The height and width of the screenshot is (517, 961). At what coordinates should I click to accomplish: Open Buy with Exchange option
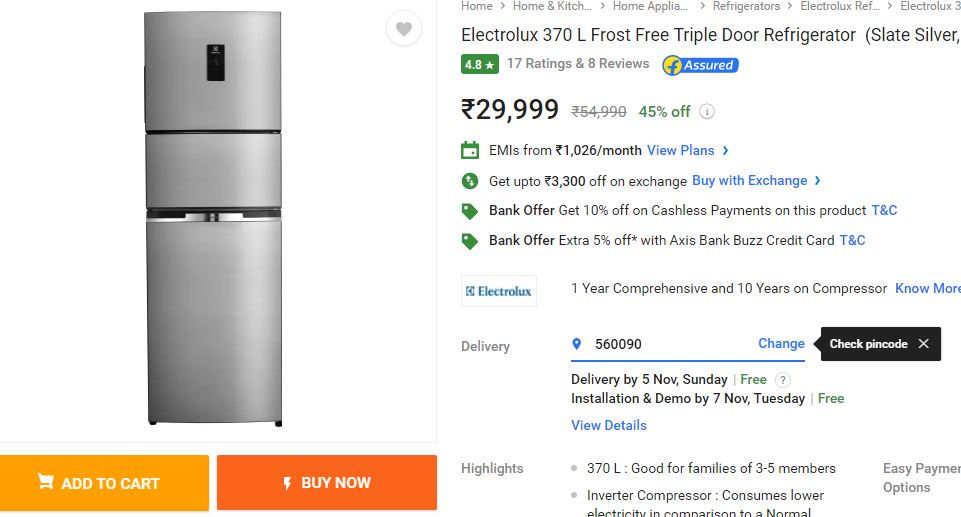coord(756,181)
